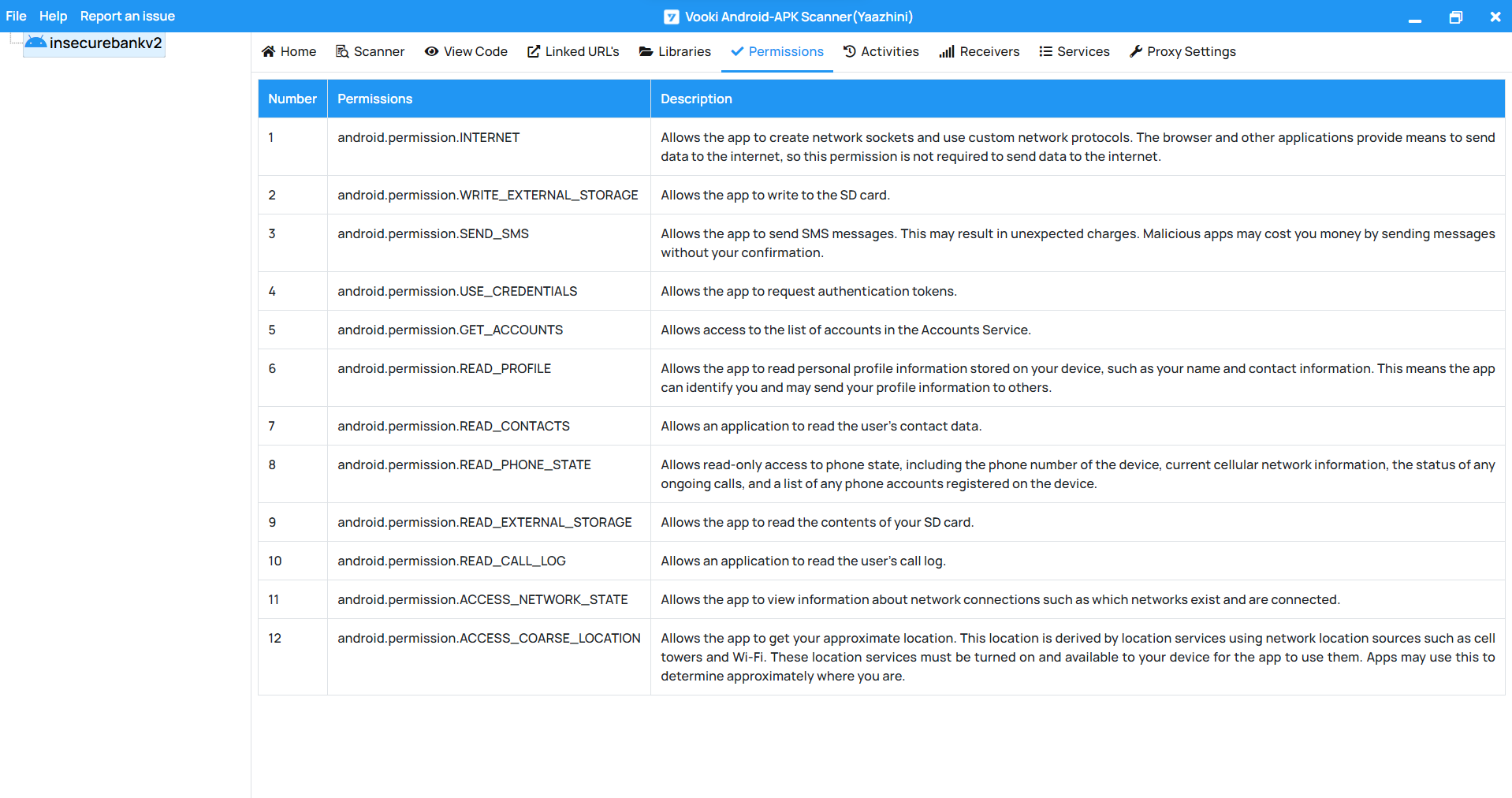
Task: Open the Libraries tab
Action: click(675, 51)
